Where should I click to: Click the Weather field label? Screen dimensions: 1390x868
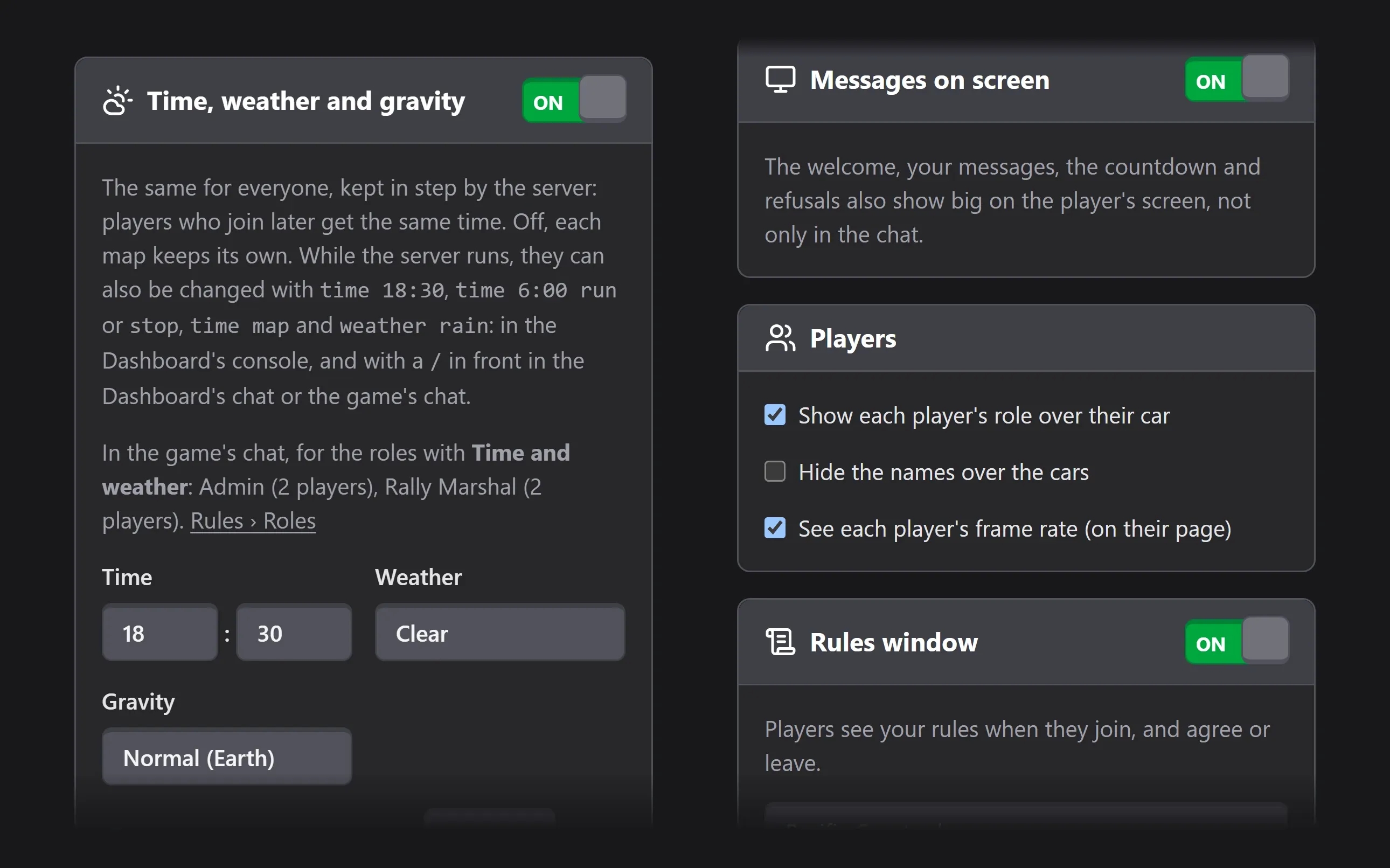(x=419, y=577)
